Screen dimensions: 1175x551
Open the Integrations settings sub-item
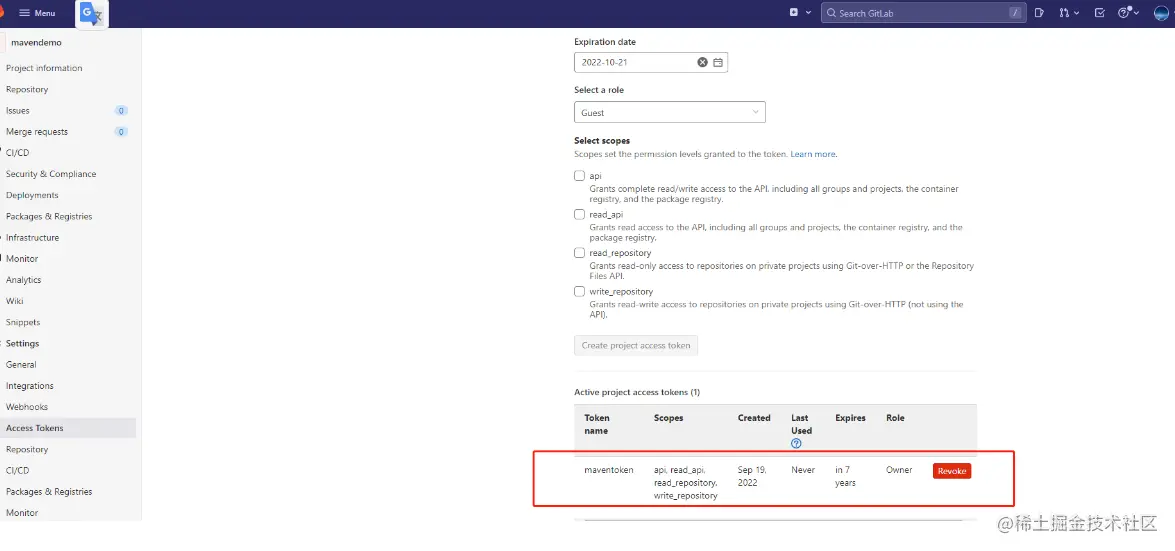coord(30,385)
